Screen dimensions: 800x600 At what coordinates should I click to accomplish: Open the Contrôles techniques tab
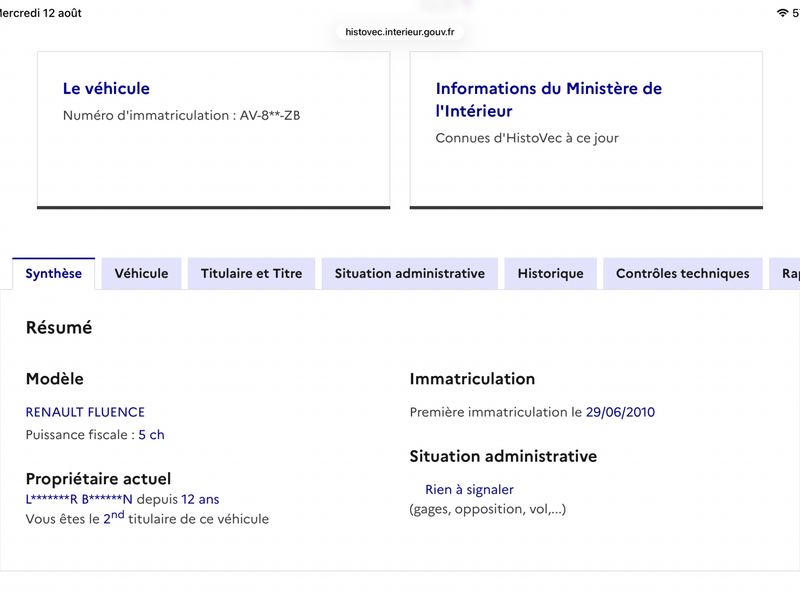pyautogui.click(x=683, y=273)
